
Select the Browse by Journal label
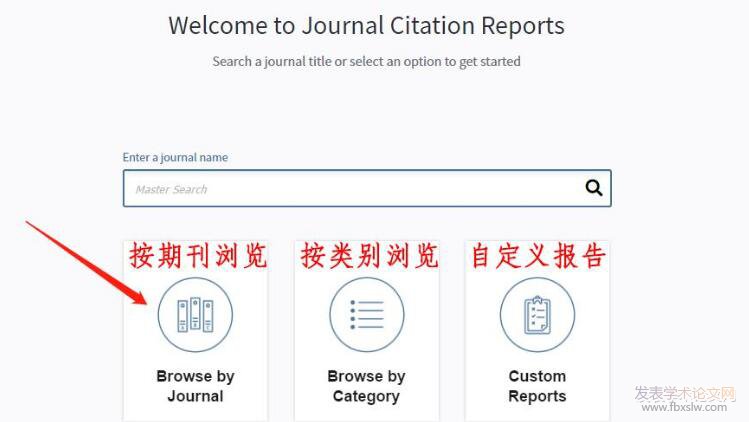tap(195, 386)
